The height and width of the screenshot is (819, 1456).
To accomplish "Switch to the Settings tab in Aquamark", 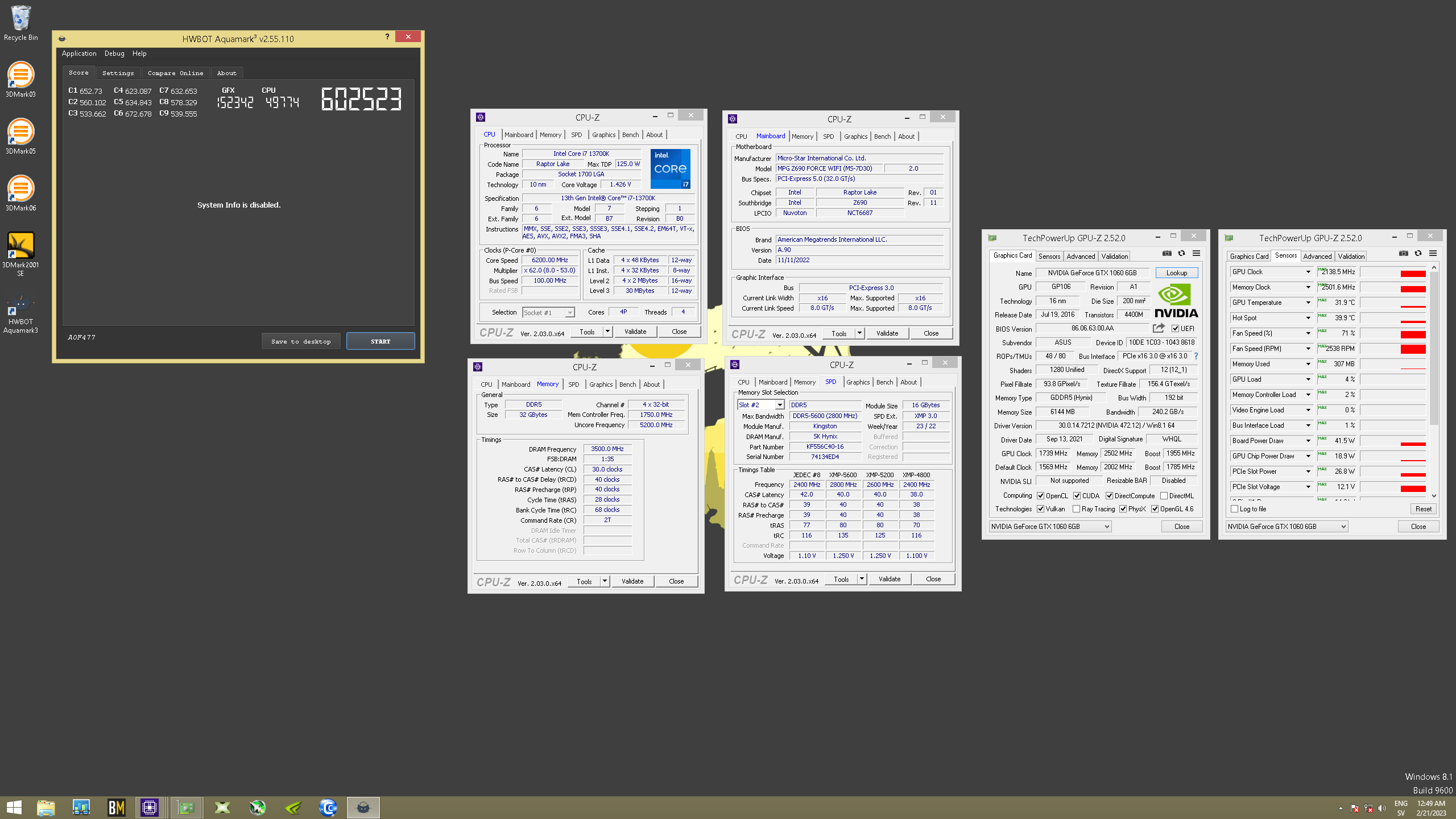I will point(118,73).
